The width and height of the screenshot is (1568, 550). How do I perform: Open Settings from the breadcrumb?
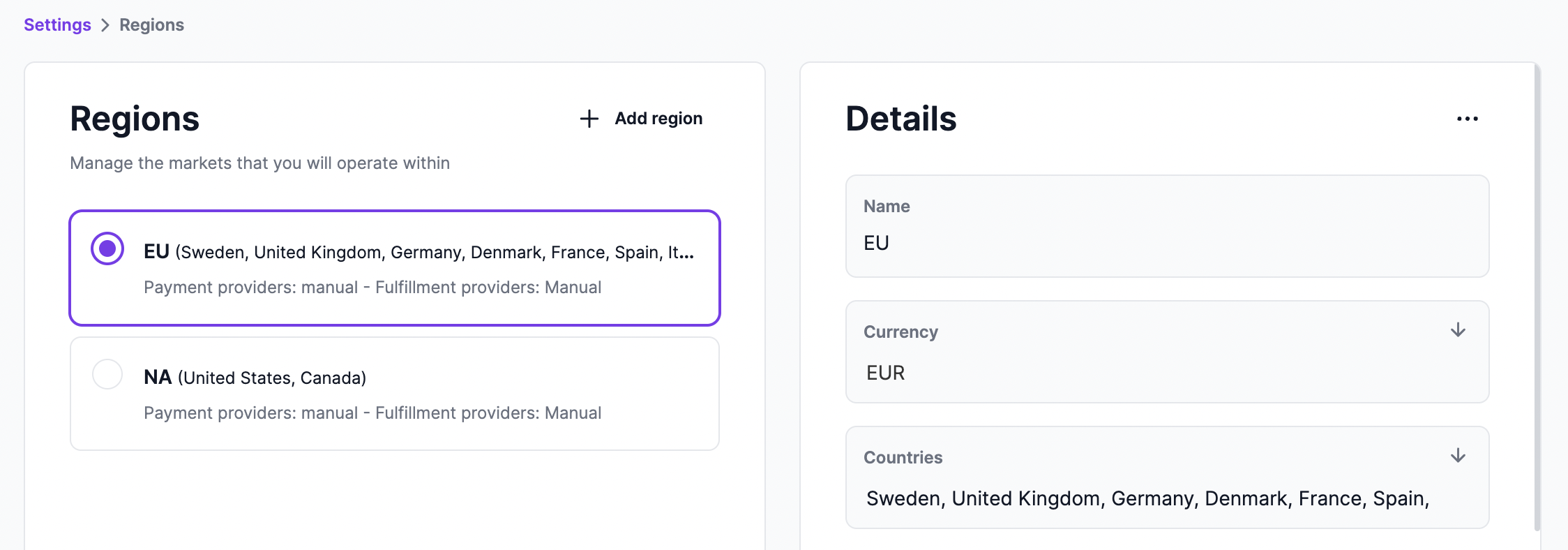pyautogui.click(x=56, y=24)
